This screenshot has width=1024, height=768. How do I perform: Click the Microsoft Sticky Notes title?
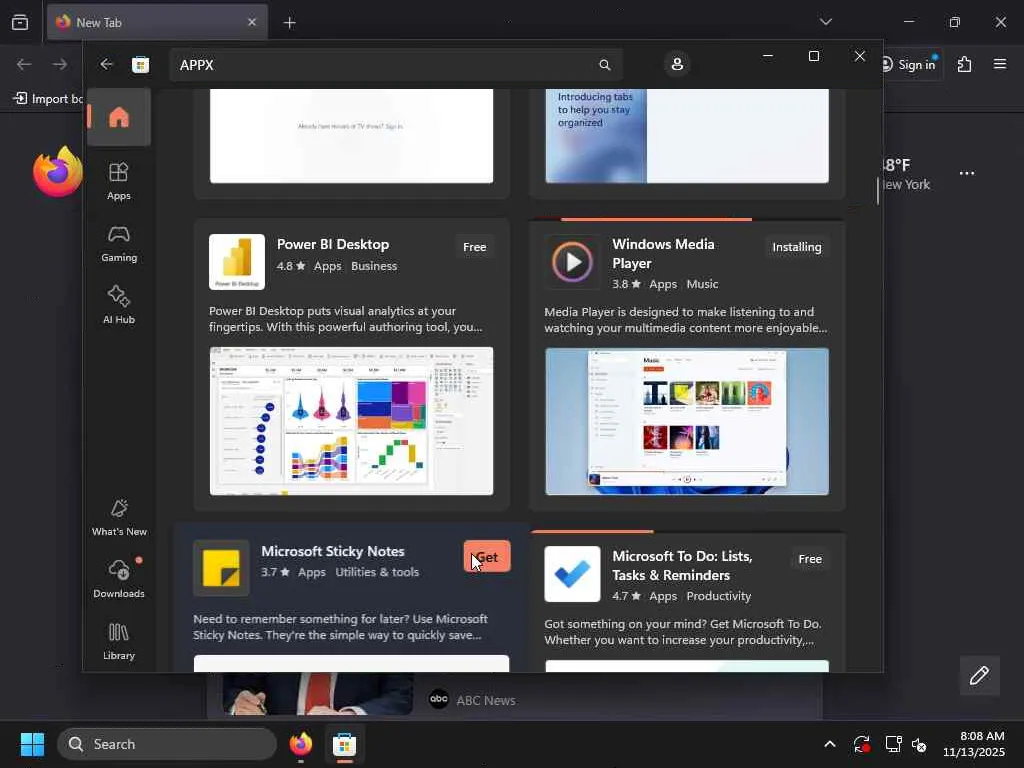[333, 551]
